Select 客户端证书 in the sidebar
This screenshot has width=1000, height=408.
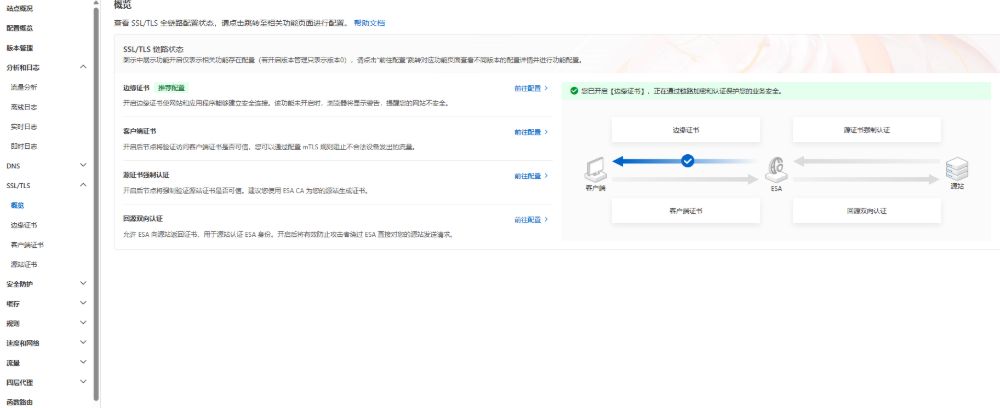click(27, 244)
